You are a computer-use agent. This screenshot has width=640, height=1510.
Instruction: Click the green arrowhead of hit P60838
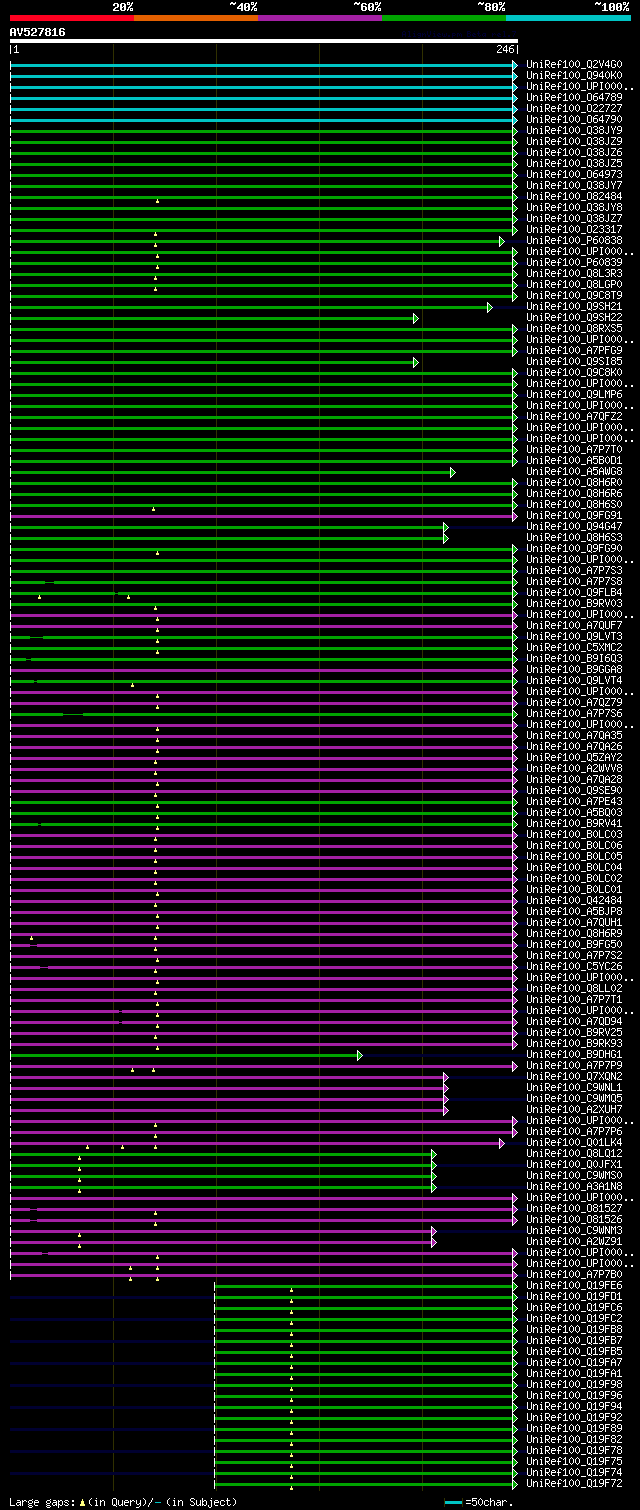[502, 241]
